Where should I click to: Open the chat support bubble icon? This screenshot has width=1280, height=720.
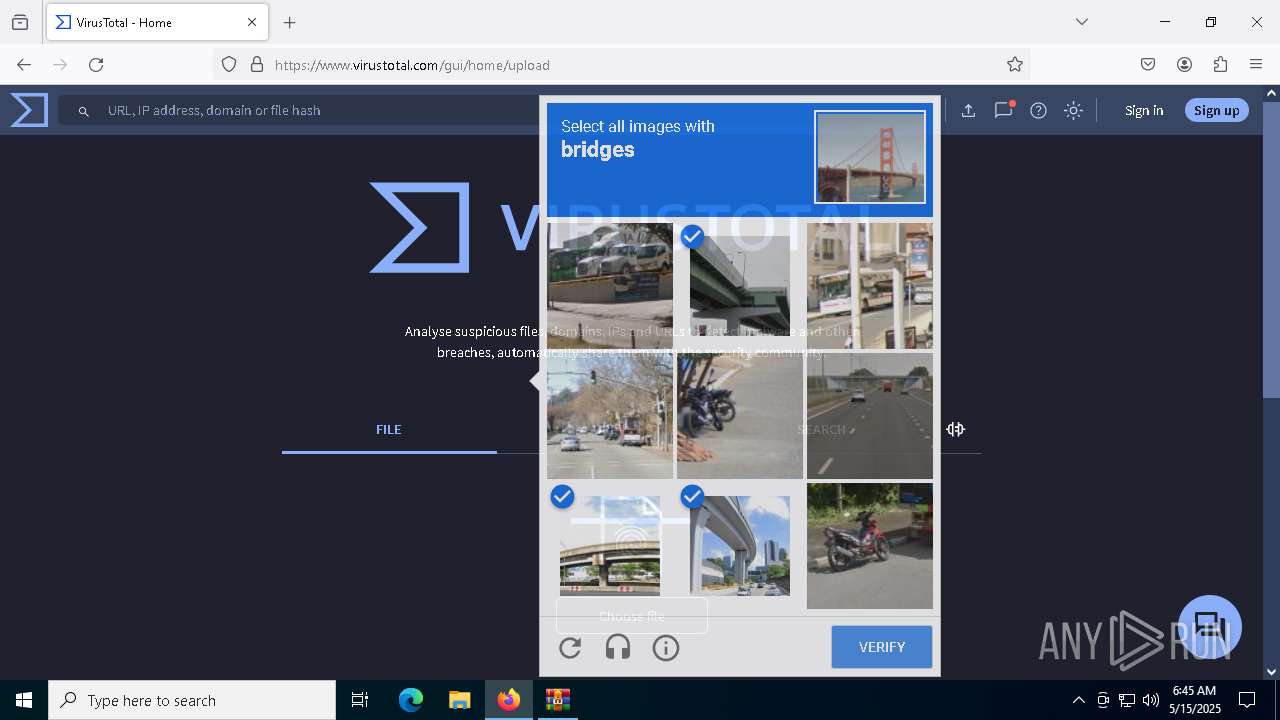(x=1210, y=627)
